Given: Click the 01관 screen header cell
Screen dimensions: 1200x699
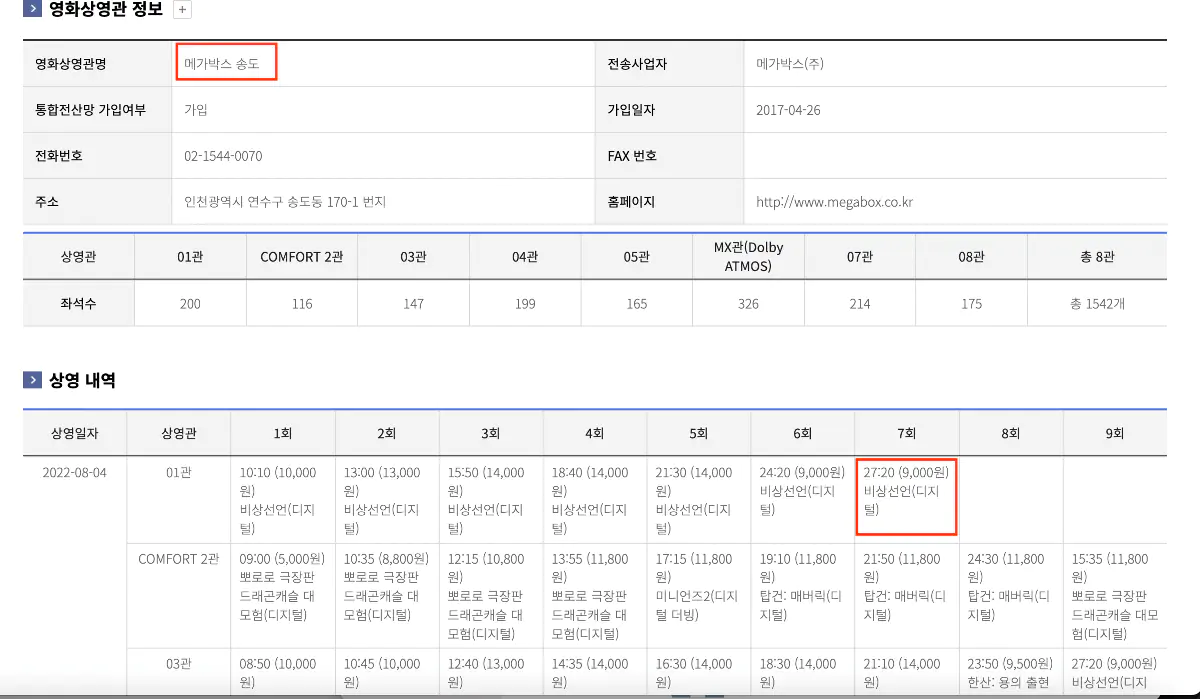Looking at the screenshot, I should (x=189, y=256).
